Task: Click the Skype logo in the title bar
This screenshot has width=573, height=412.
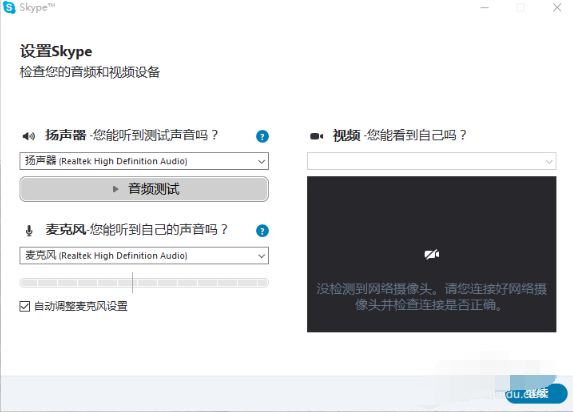Action: click(9, 7)
